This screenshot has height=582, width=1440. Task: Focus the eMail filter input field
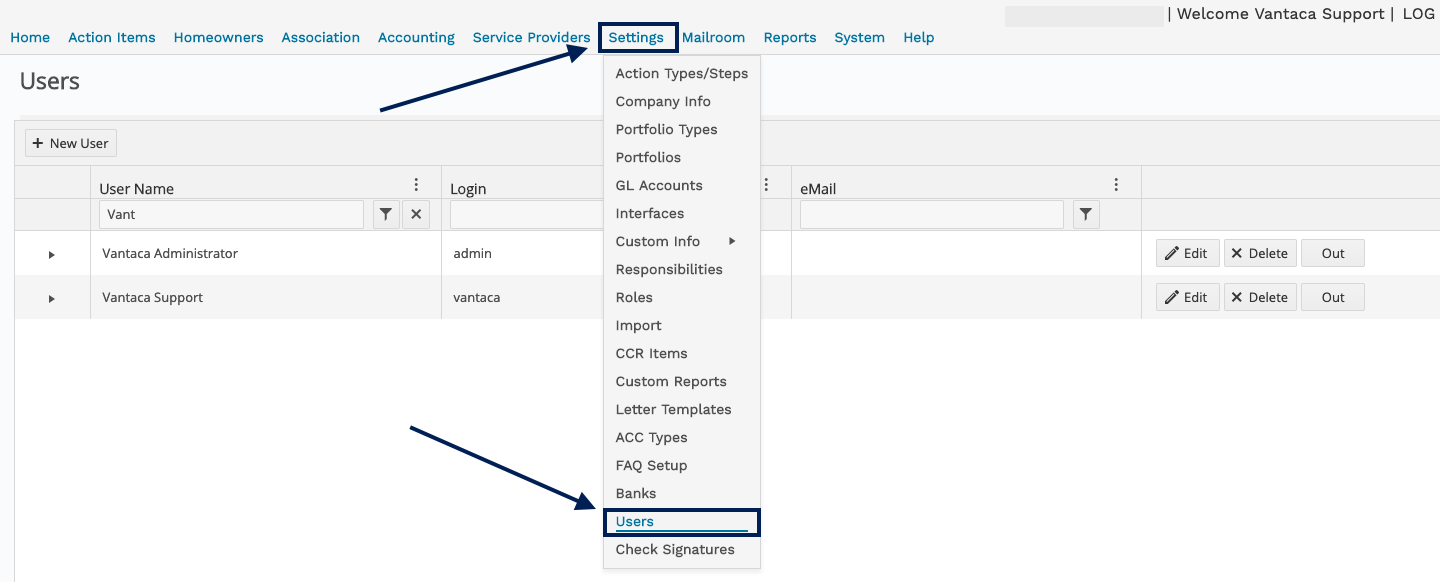click(932, 214)
